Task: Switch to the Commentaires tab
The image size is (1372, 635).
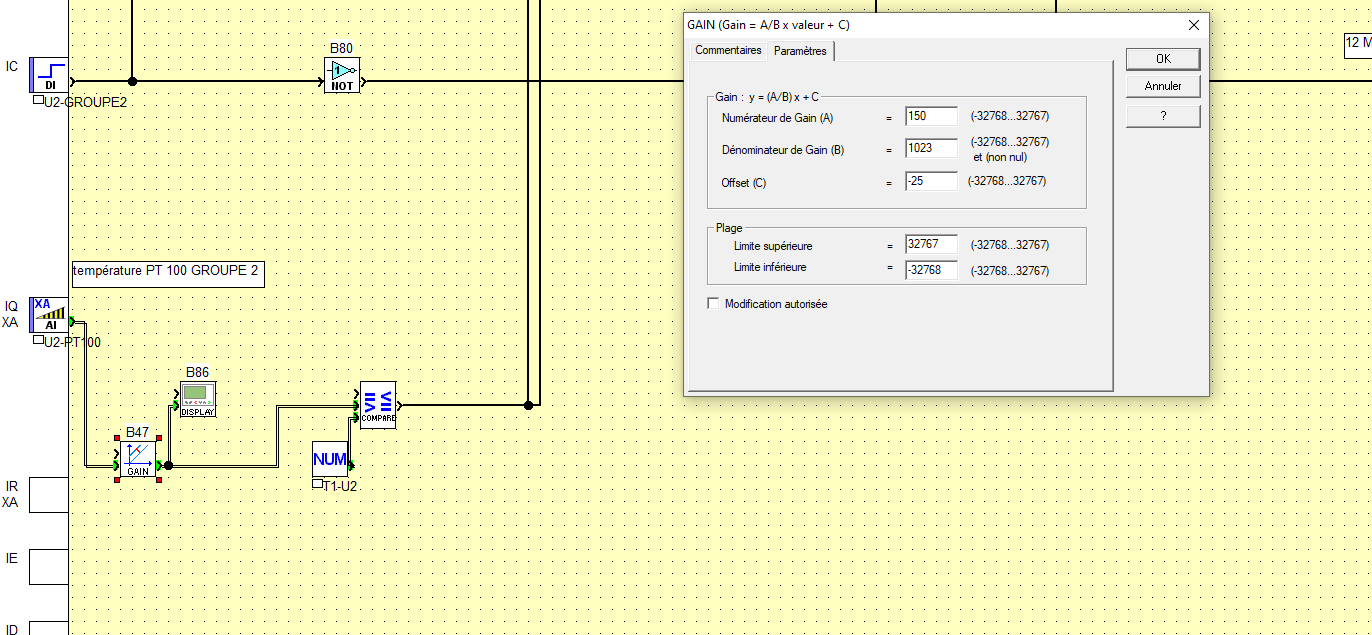Action: pos(728,50)
